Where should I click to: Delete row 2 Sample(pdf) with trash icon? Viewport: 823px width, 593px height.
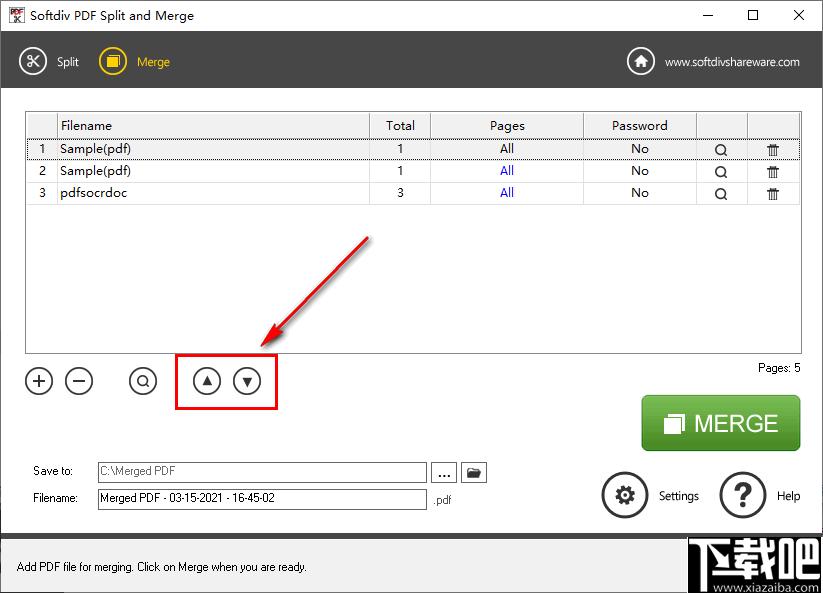773,172
